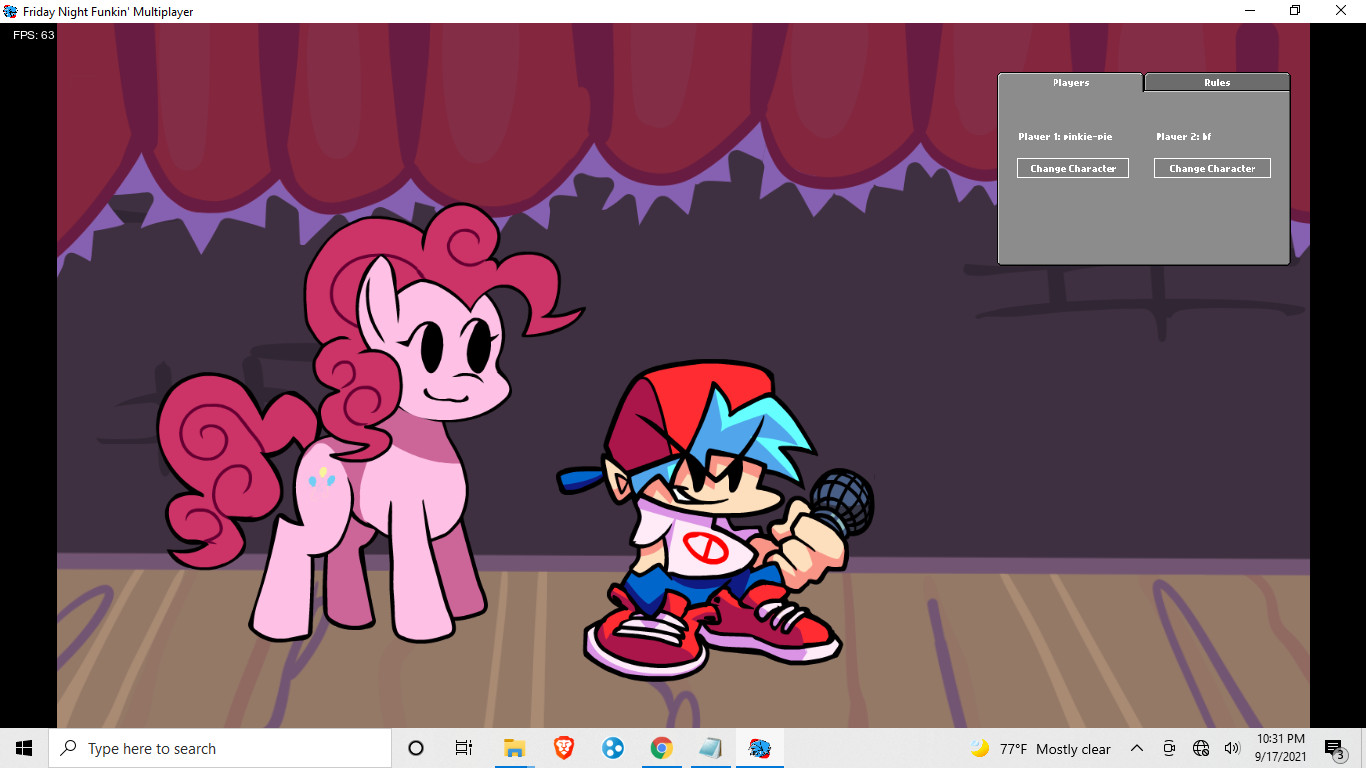Launch Google Chrome from taskbar
1366x768 pixels.
(x=661, y=748)
